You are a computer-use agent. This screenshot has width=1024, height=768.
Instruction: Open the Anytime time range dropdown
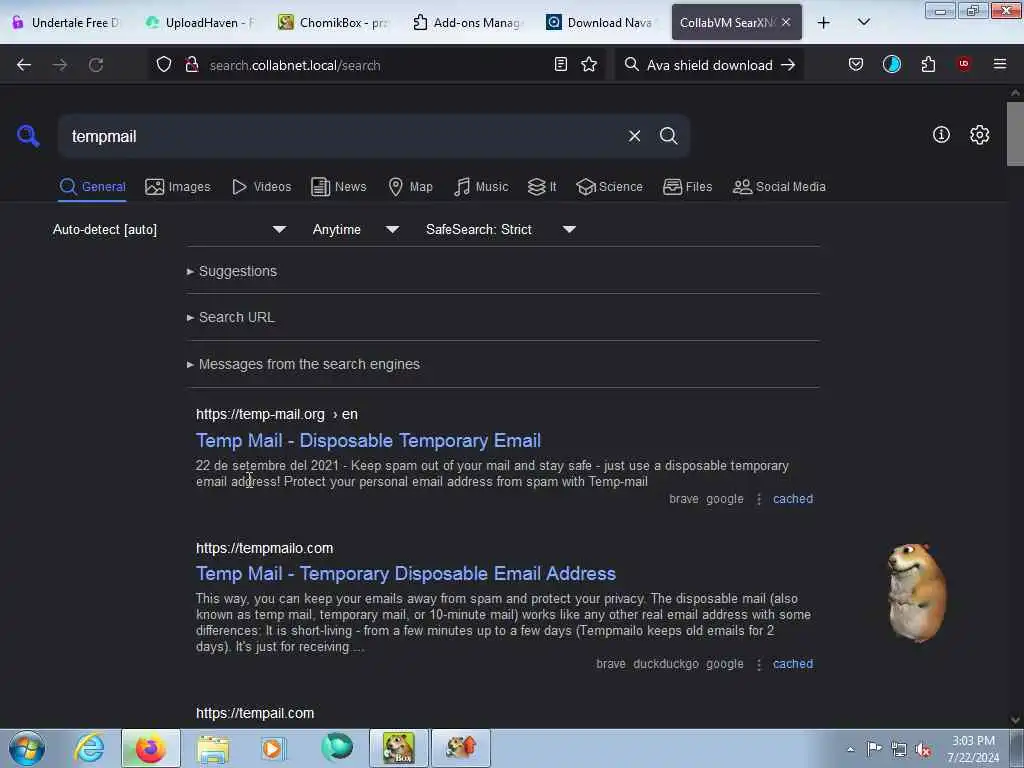355,229
